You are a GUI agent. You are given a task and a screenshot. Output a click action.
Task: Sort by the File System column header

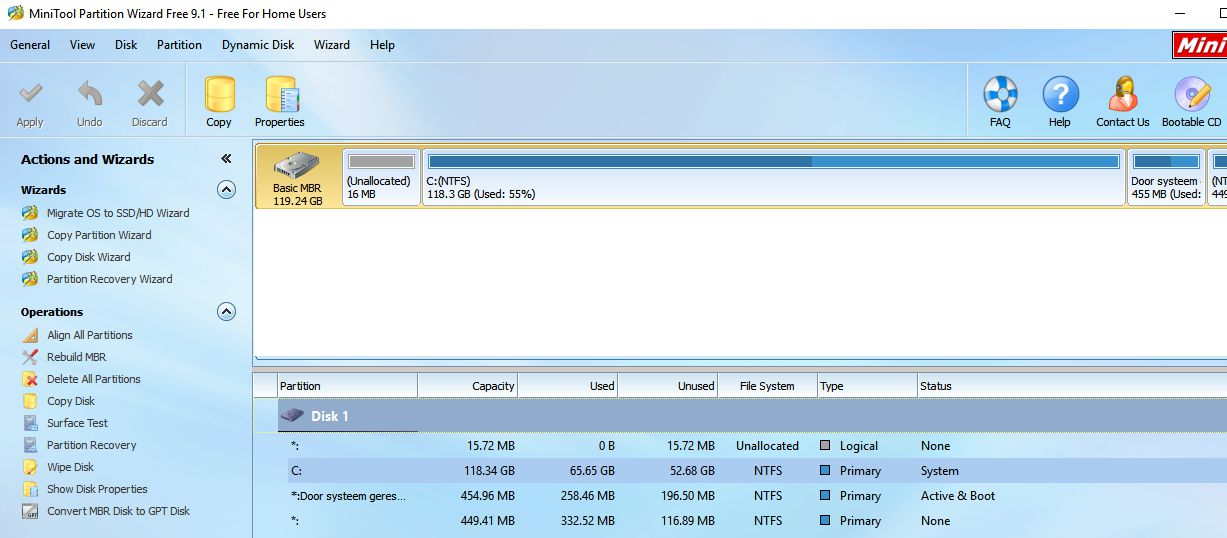[x=768, y=386]
